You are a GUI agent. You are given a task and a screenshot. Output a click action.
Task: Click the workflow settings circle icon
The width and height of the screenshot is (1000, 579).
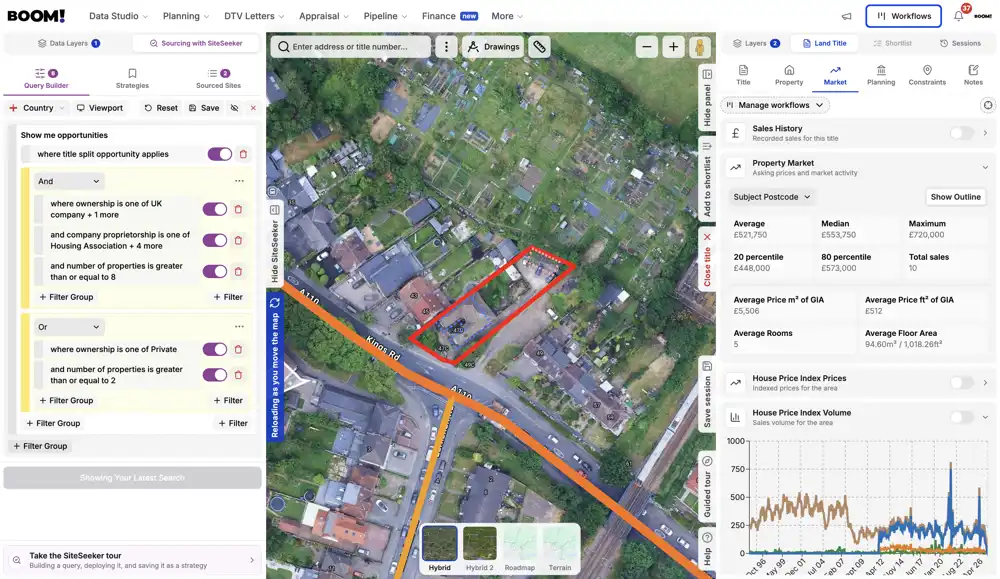987,105
